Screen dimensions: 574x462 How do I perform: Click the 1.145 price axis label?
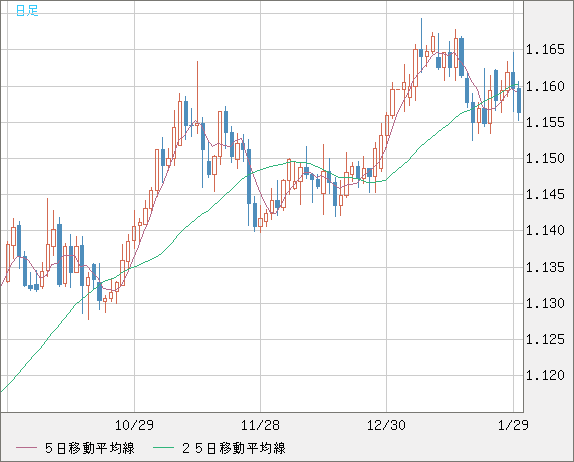(x=545, y=194)
